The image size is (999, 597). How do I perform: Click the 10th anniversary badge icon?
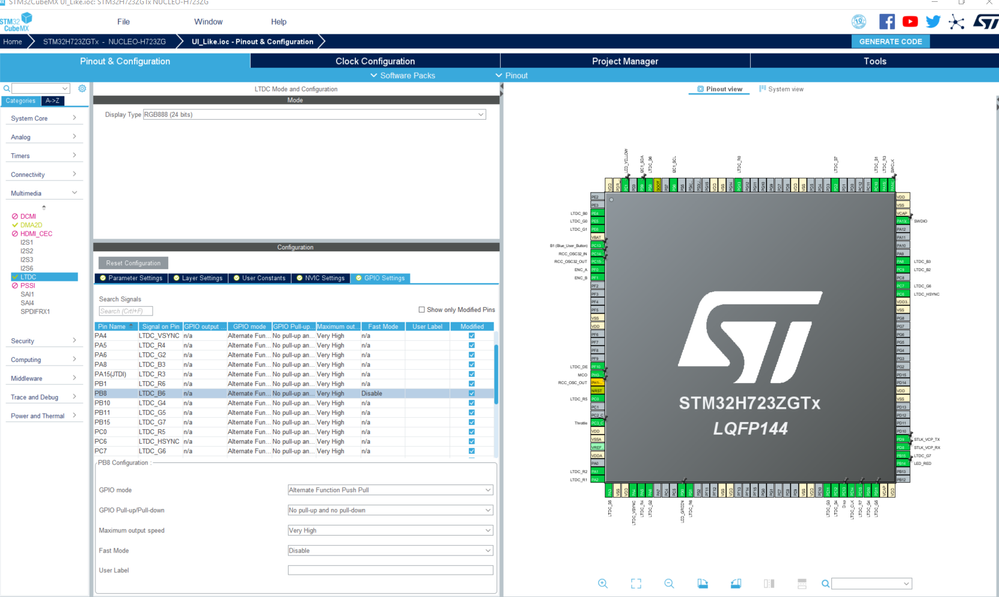pos(859,22)
